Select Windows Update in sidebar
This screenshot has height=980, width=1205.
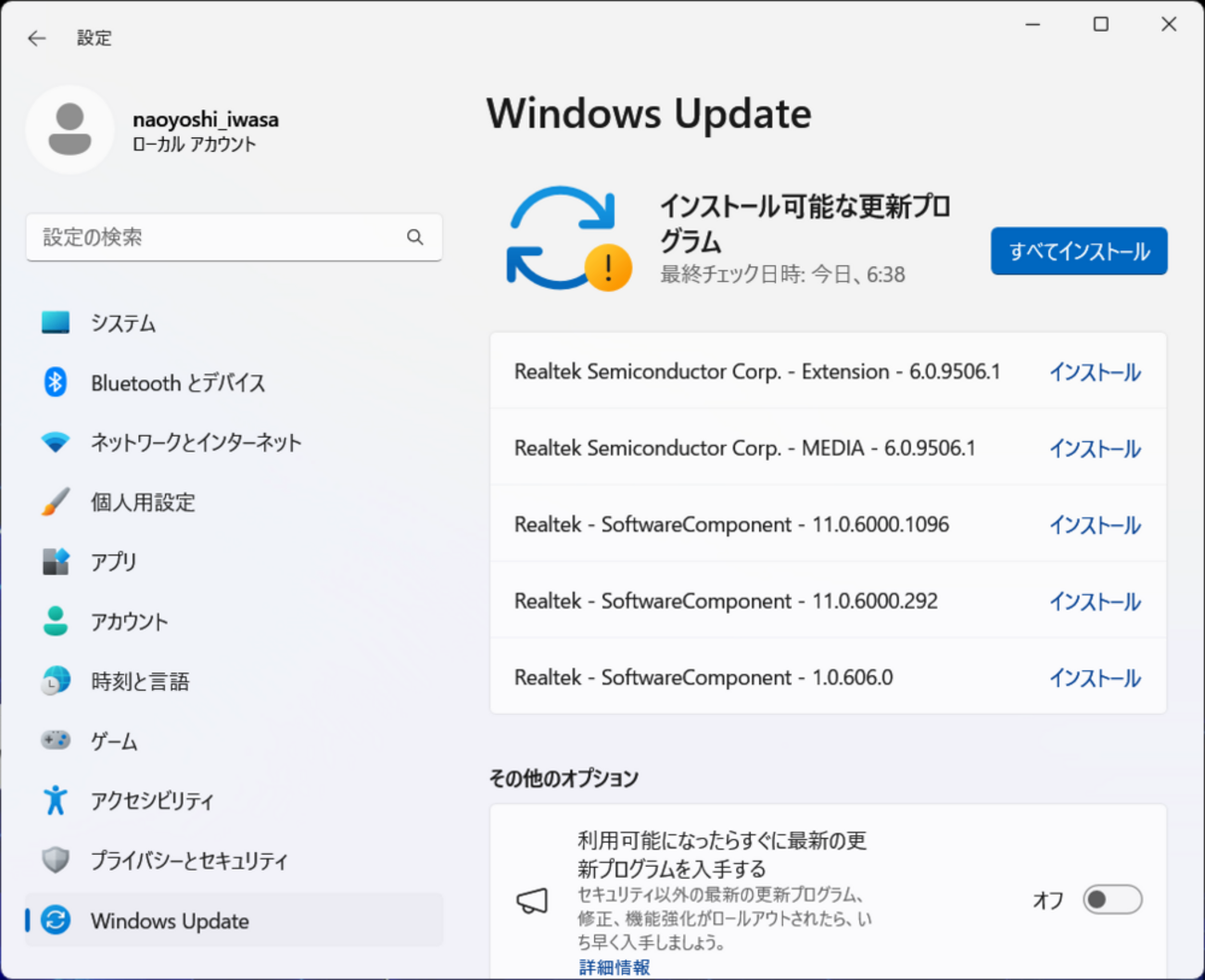click(170, 921)
